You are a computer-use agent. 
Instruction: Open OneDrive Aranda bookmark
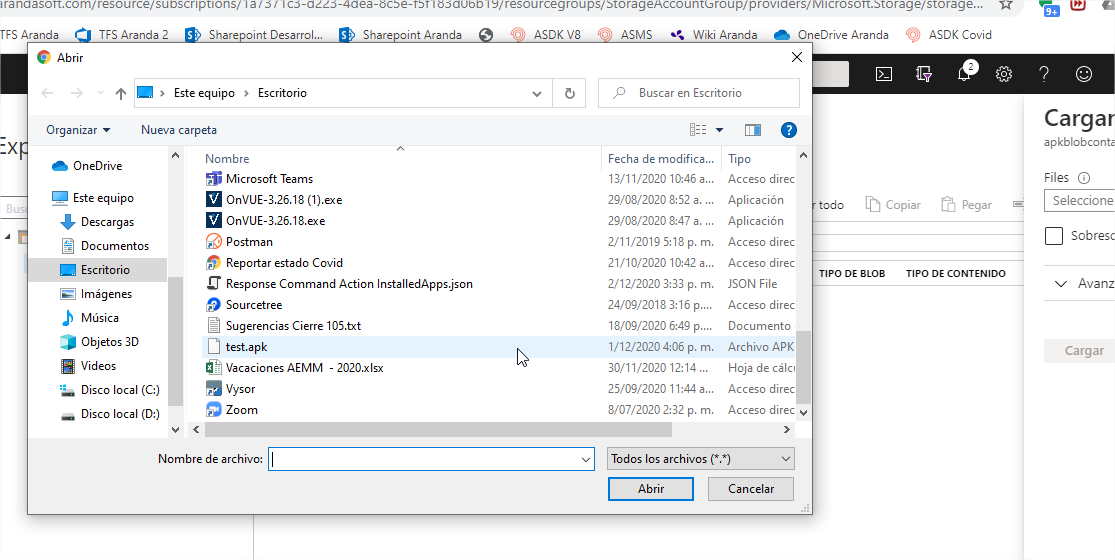click(831, 35)
